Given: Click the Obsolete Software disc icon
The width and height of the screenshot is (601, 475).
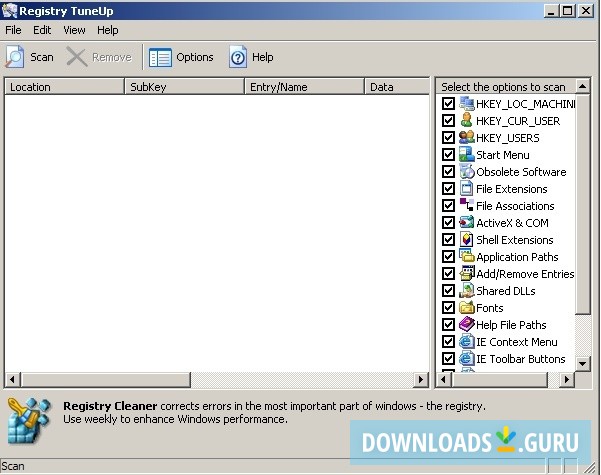Looking at the screenshot, I should tap(466, 171).
